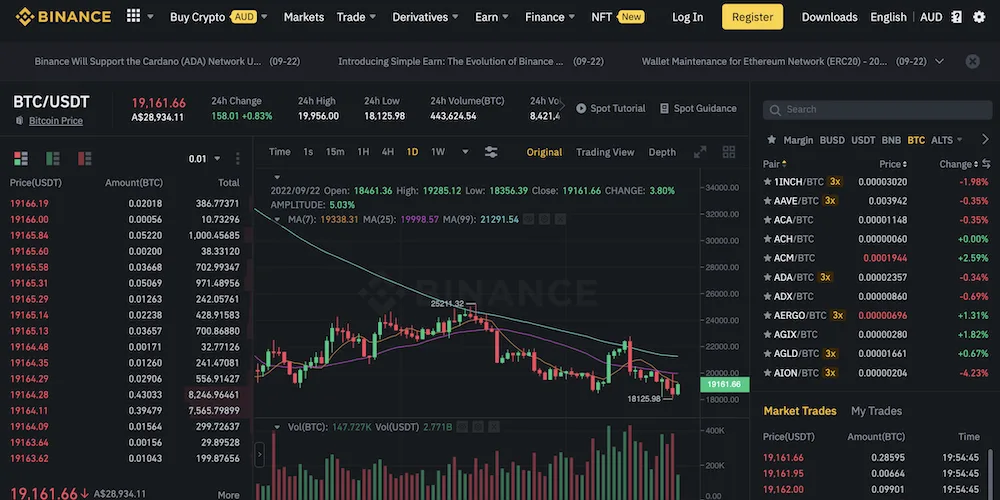Expand chart to fullscreen
Image resolution: width=1000 pixels, height=500 pixels.
701,152
